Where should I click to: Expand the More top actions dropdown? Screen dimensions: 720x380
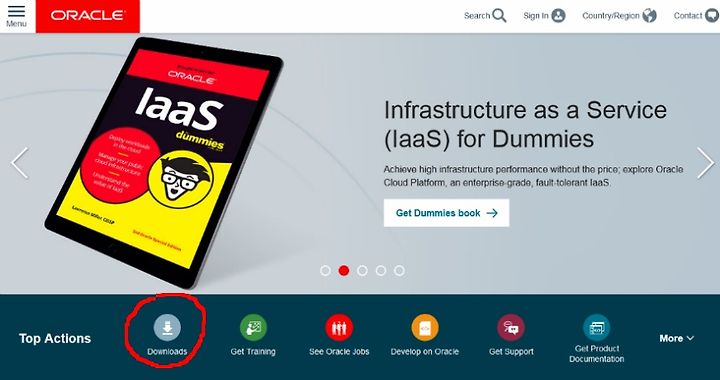[x=676, y=338]
